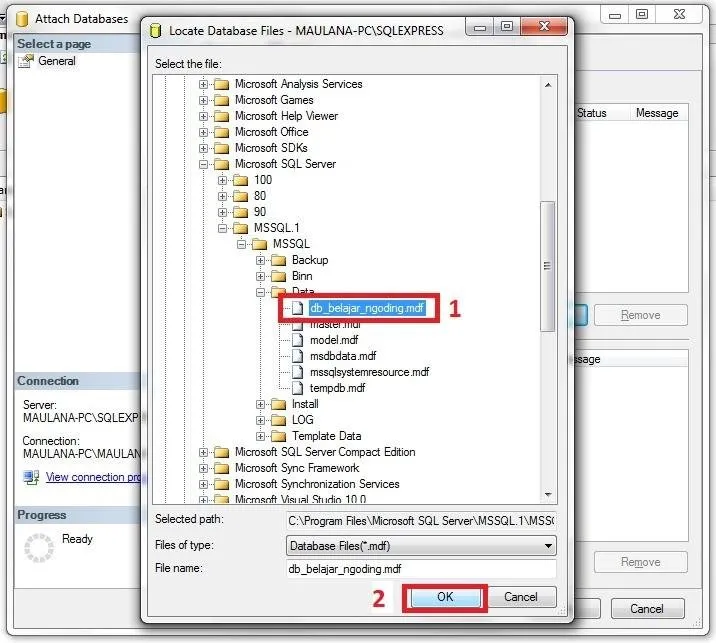Click the LOG folder icon
The height and width of the screenshot is (643, 716).
pos(279,420)
